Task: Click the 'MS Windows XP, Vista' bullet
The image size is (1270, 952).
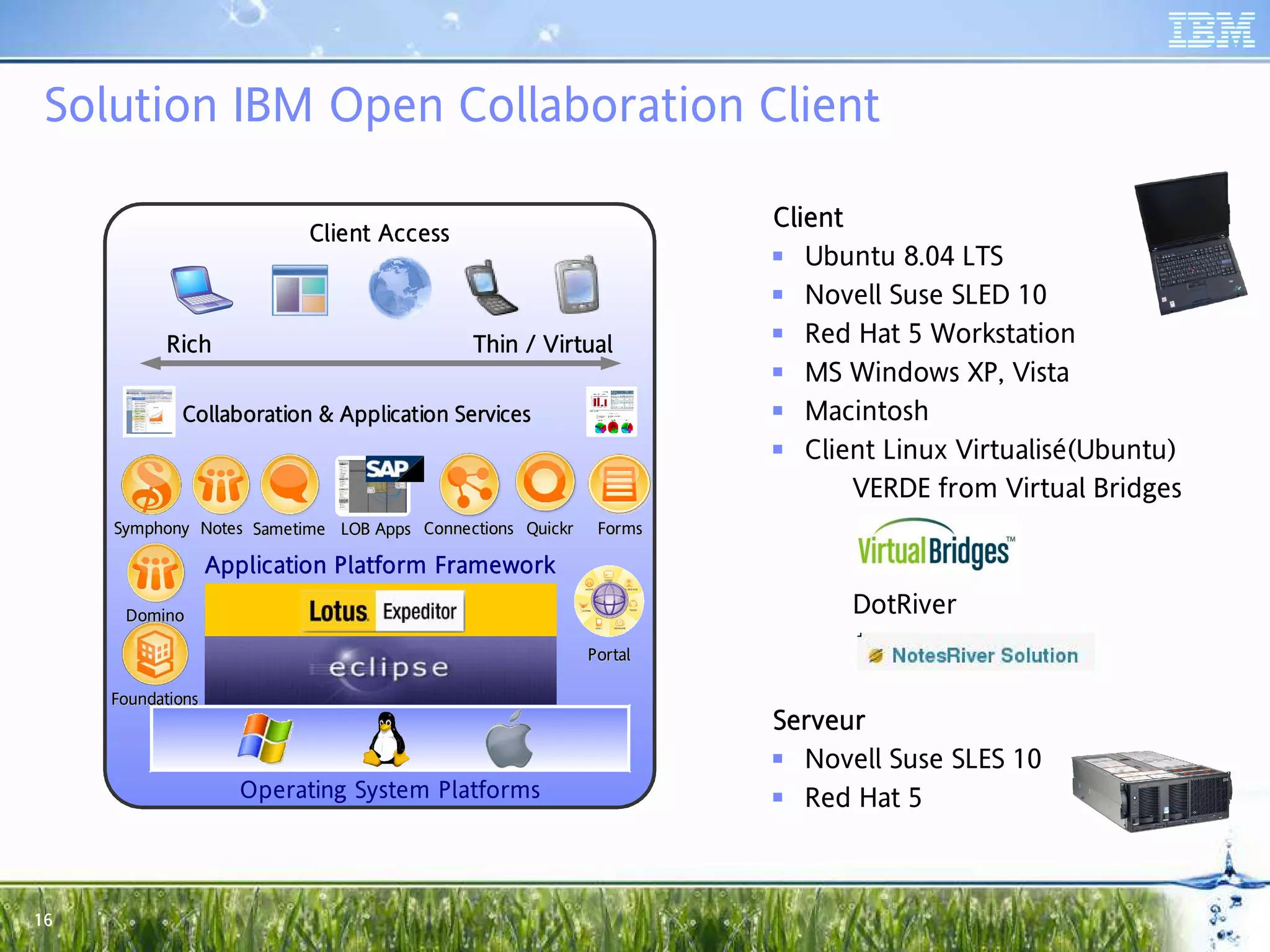Action: tap(936, 372)
